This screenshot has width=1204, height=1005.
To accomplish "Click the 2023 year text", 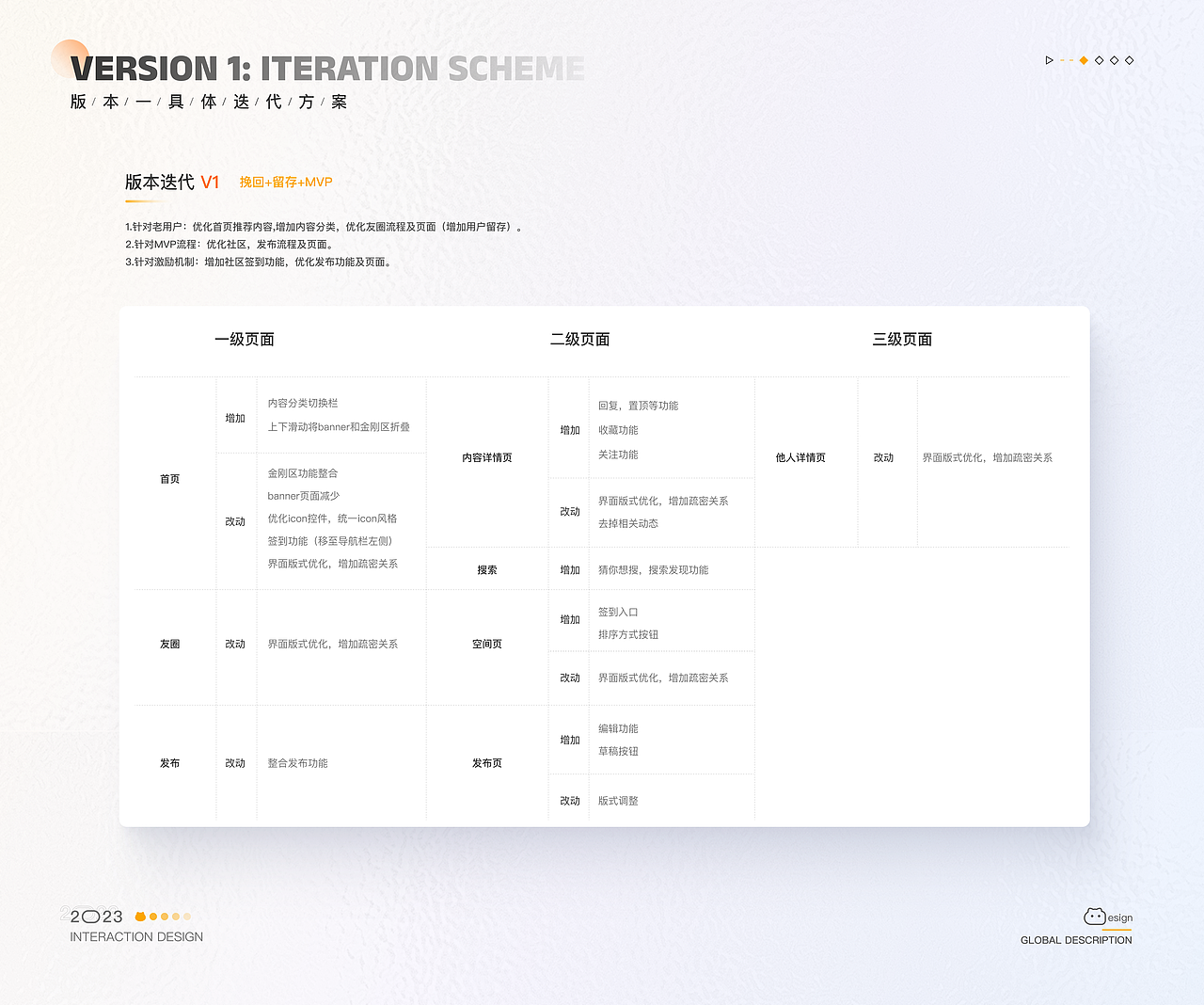I will 96,917.
